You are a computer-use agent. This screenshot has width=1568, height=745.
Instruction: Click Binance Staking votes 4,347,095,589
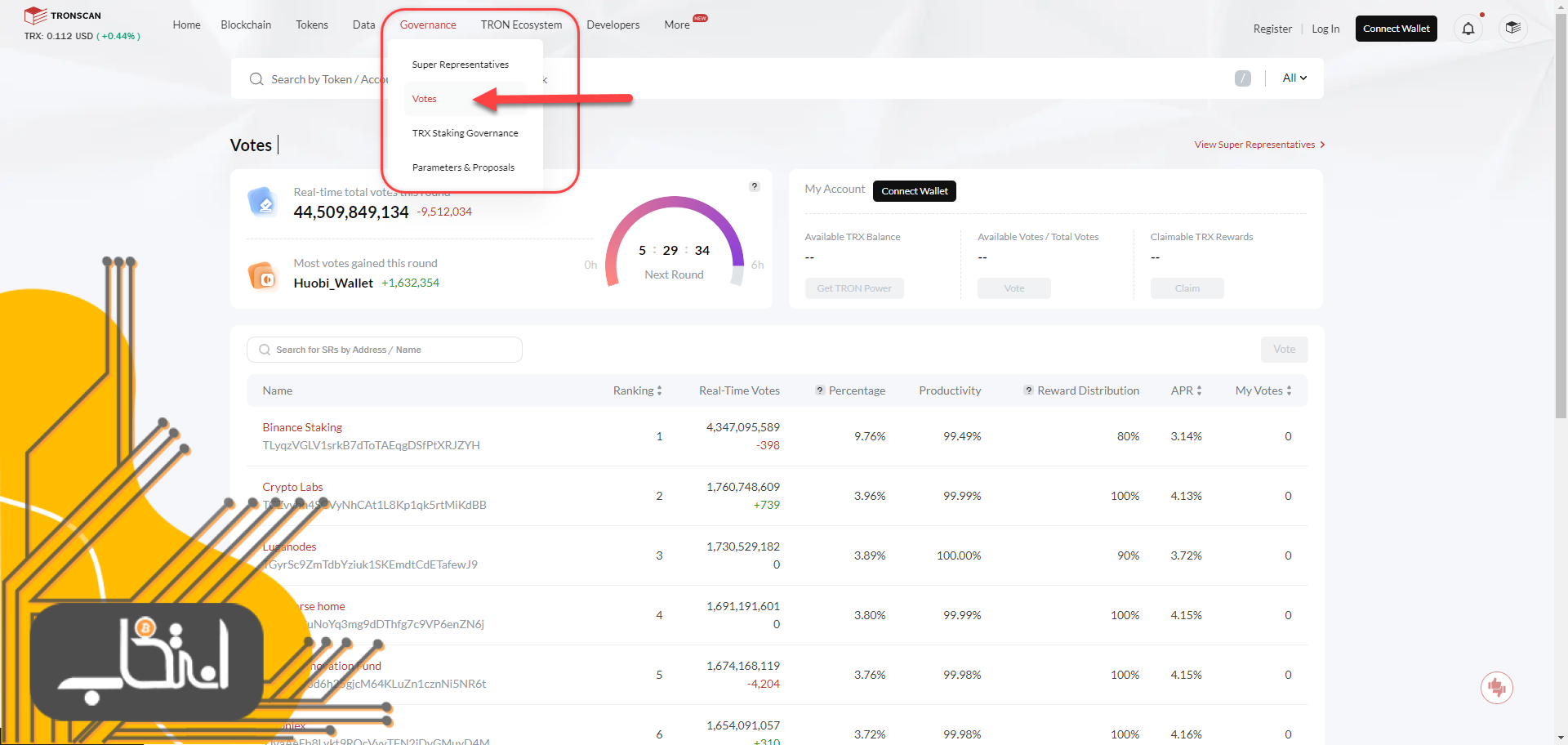pyautogui.click(x=743, y=427)
